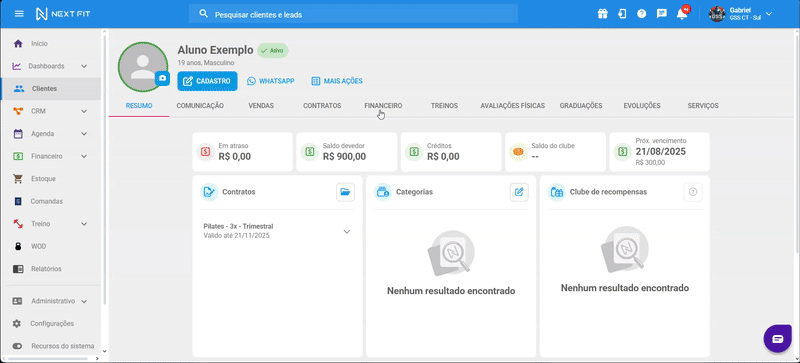Open the gift icon in header
Image resolution: width=800 pixels, height=363 pixels.
[x=603, y=14]
